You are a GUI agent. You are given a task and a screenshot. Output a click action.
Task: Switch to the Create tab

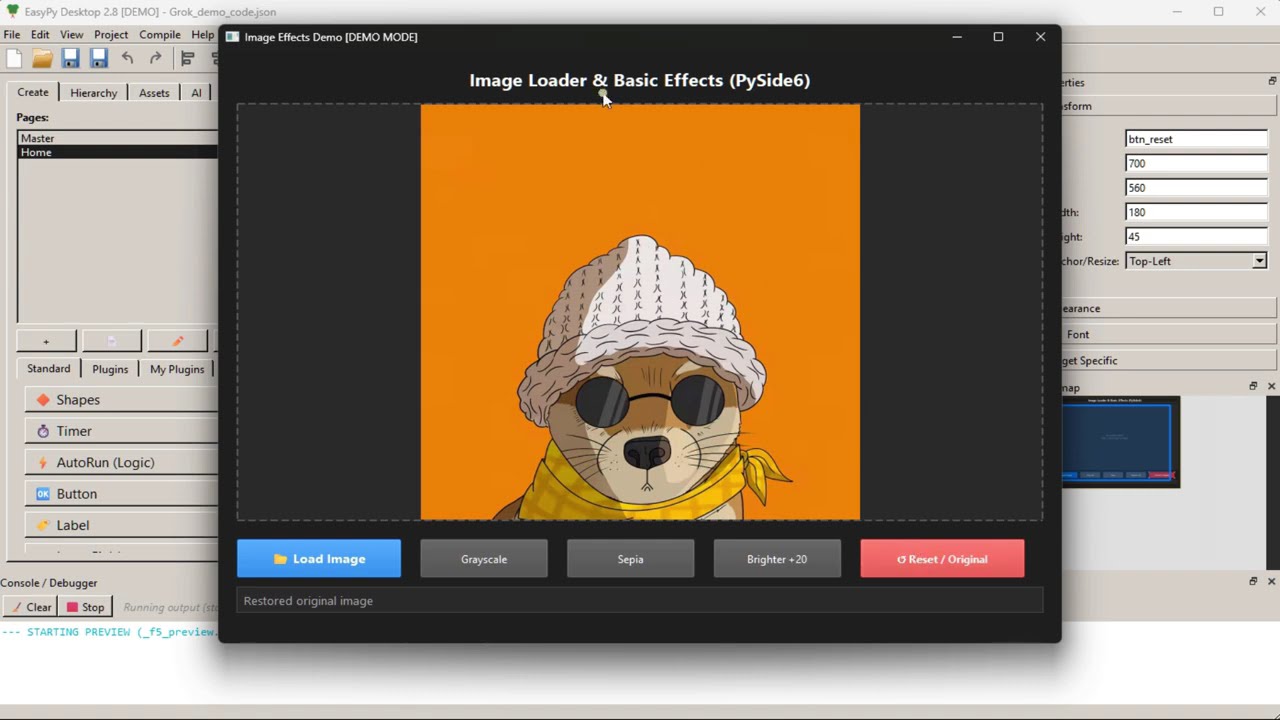33,92
